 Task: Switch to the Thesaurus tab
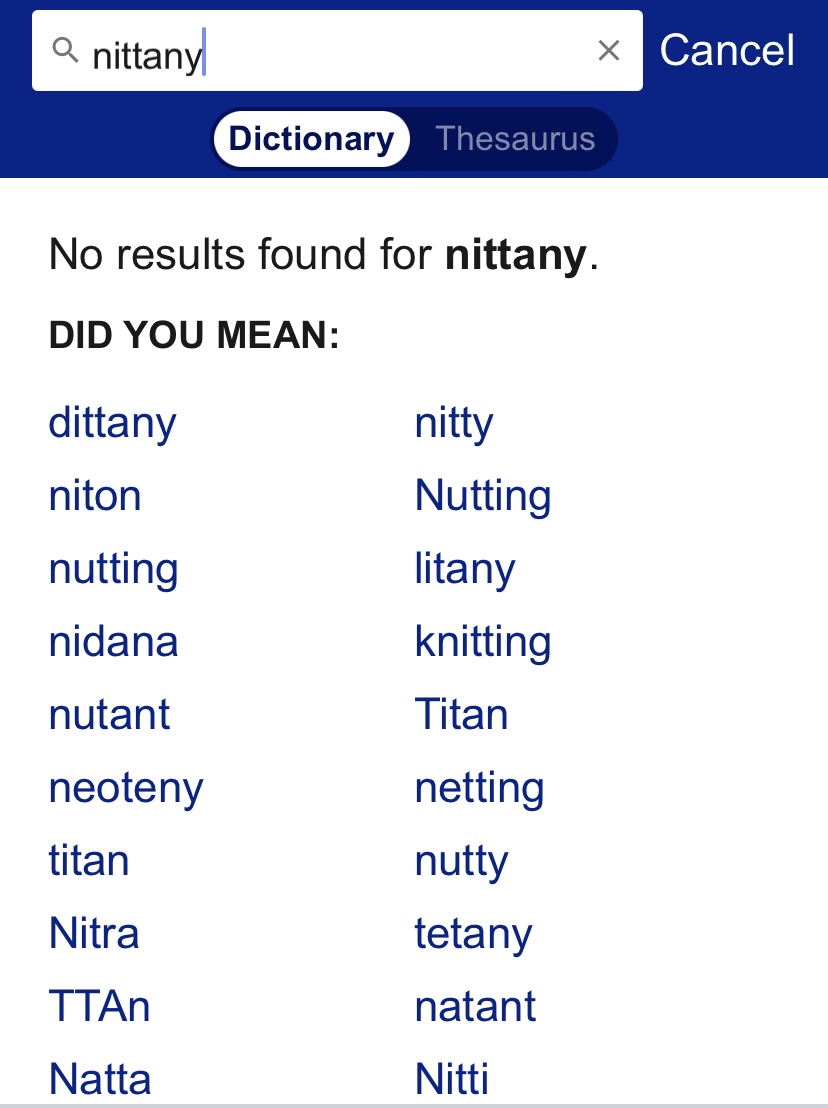(x=515, y=139)
